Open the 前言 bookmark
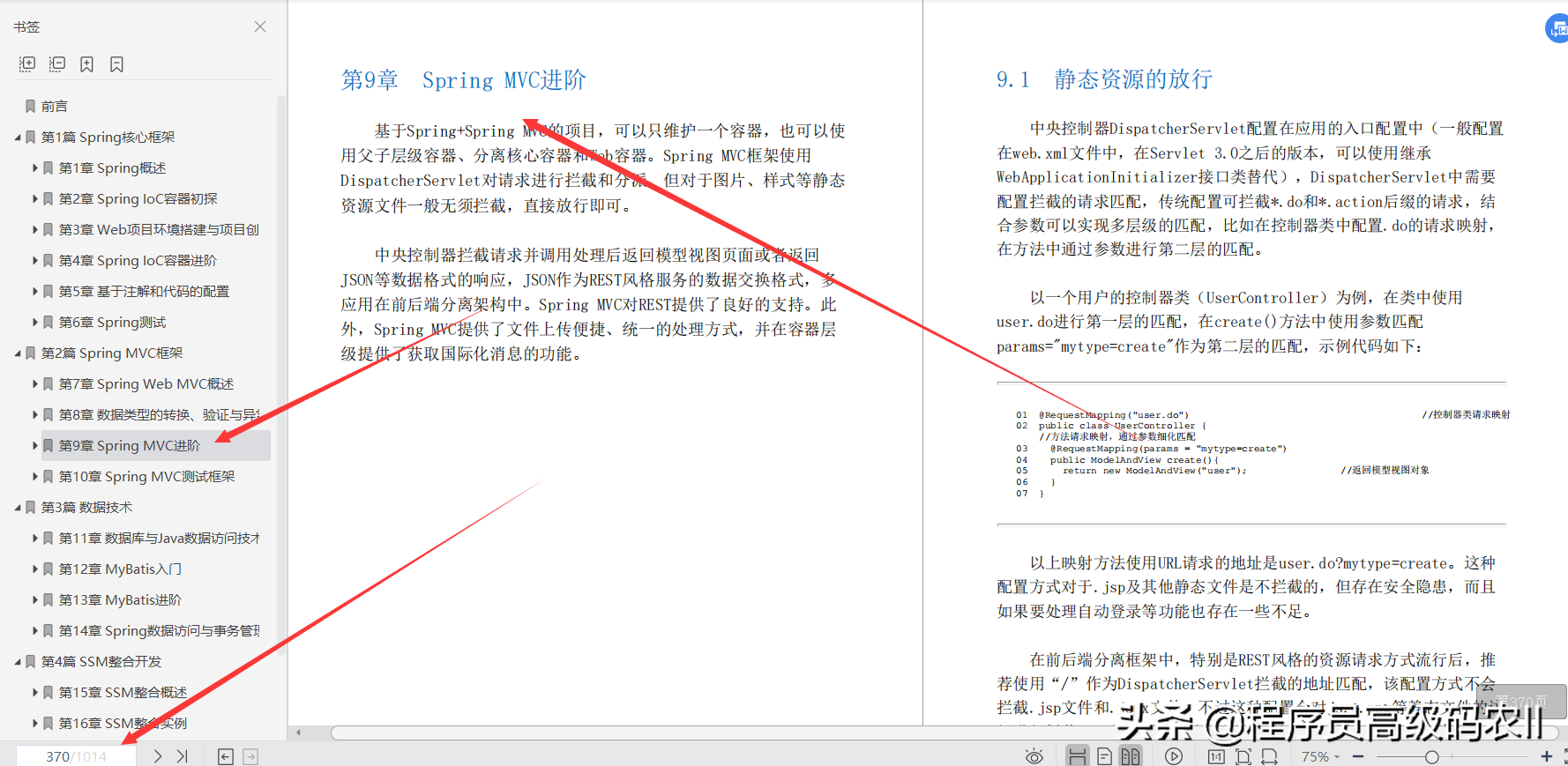Screen dimensions: 1568x766 (x=55, y=106)
